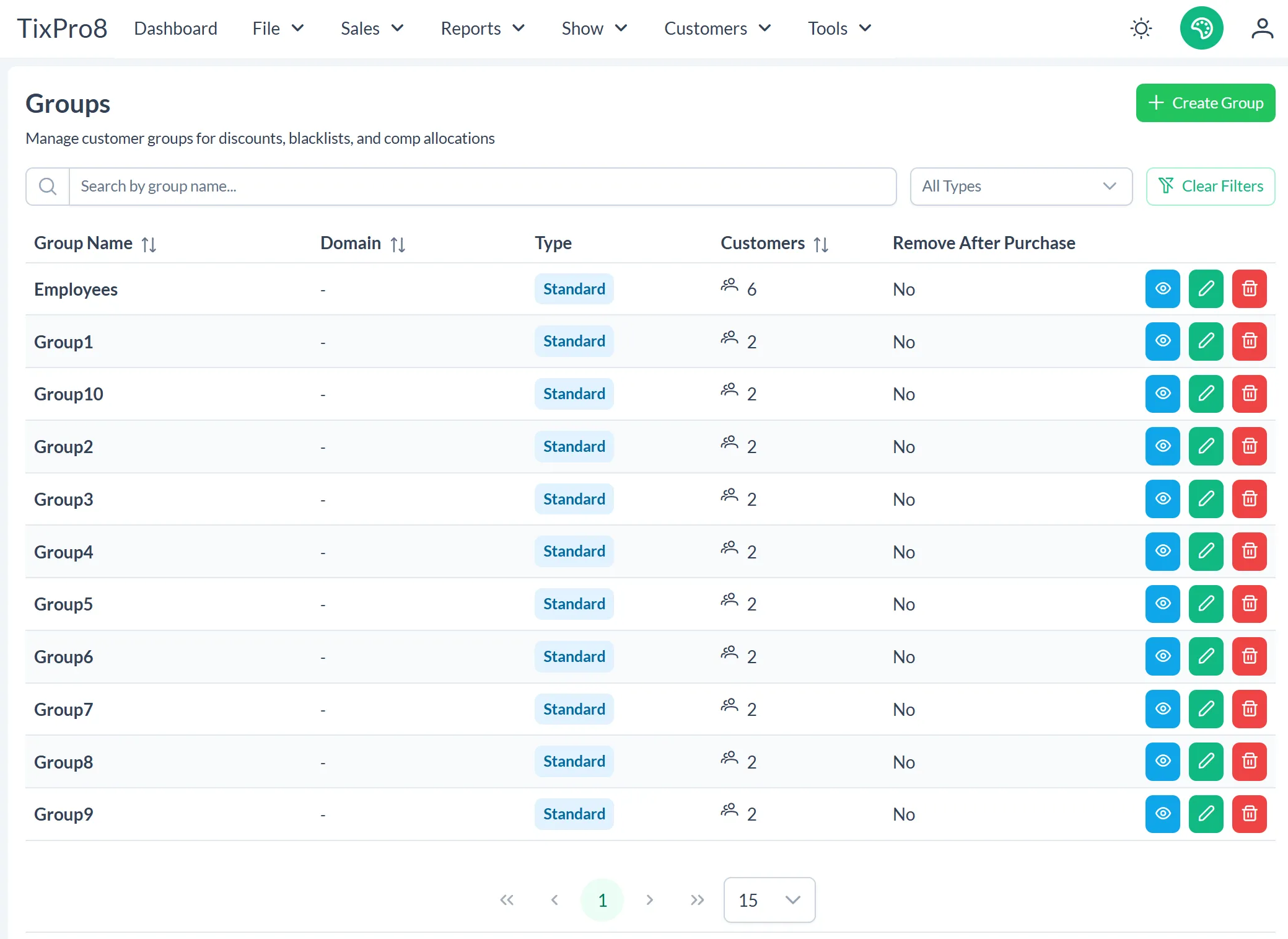Image resolution: width=1288 pixels, height=939 pixels.
Task: Open the All Types filter dropdown
Action: [x=1020, y=186]
